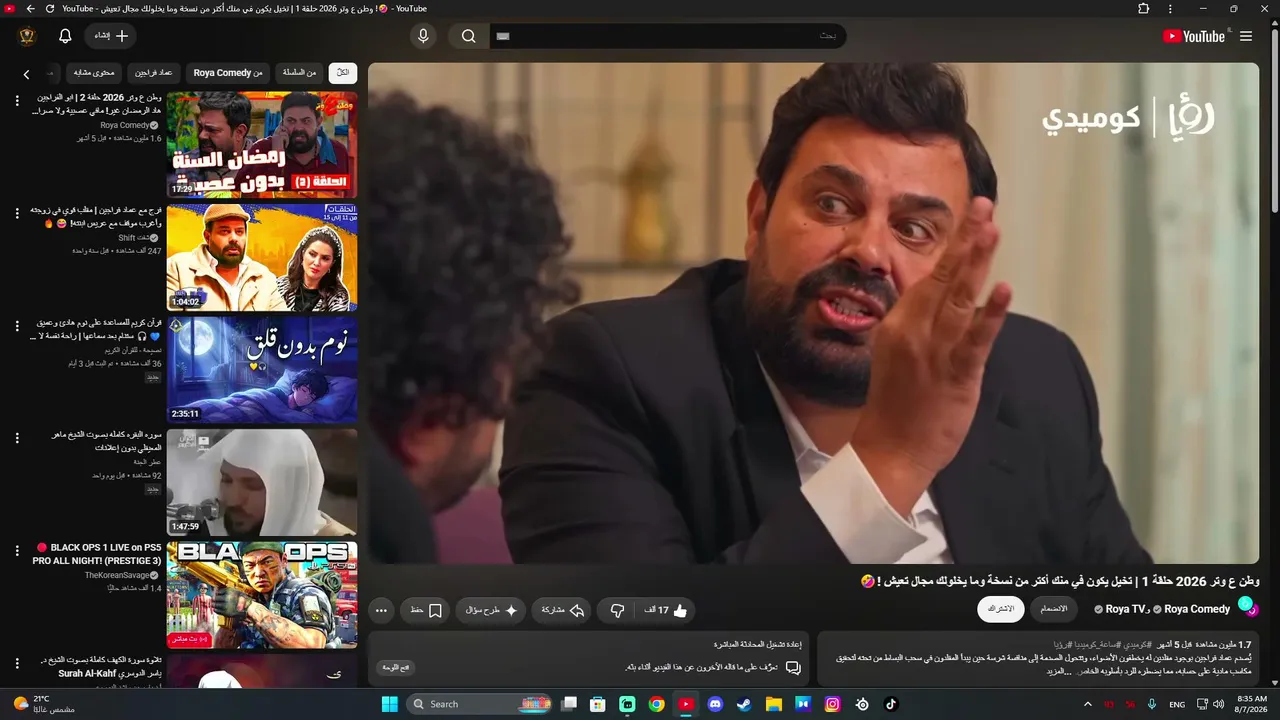Click the Share (مشاركة) button
The width and height of the screenshot is (1280, 720).
(x=563, y=610)
